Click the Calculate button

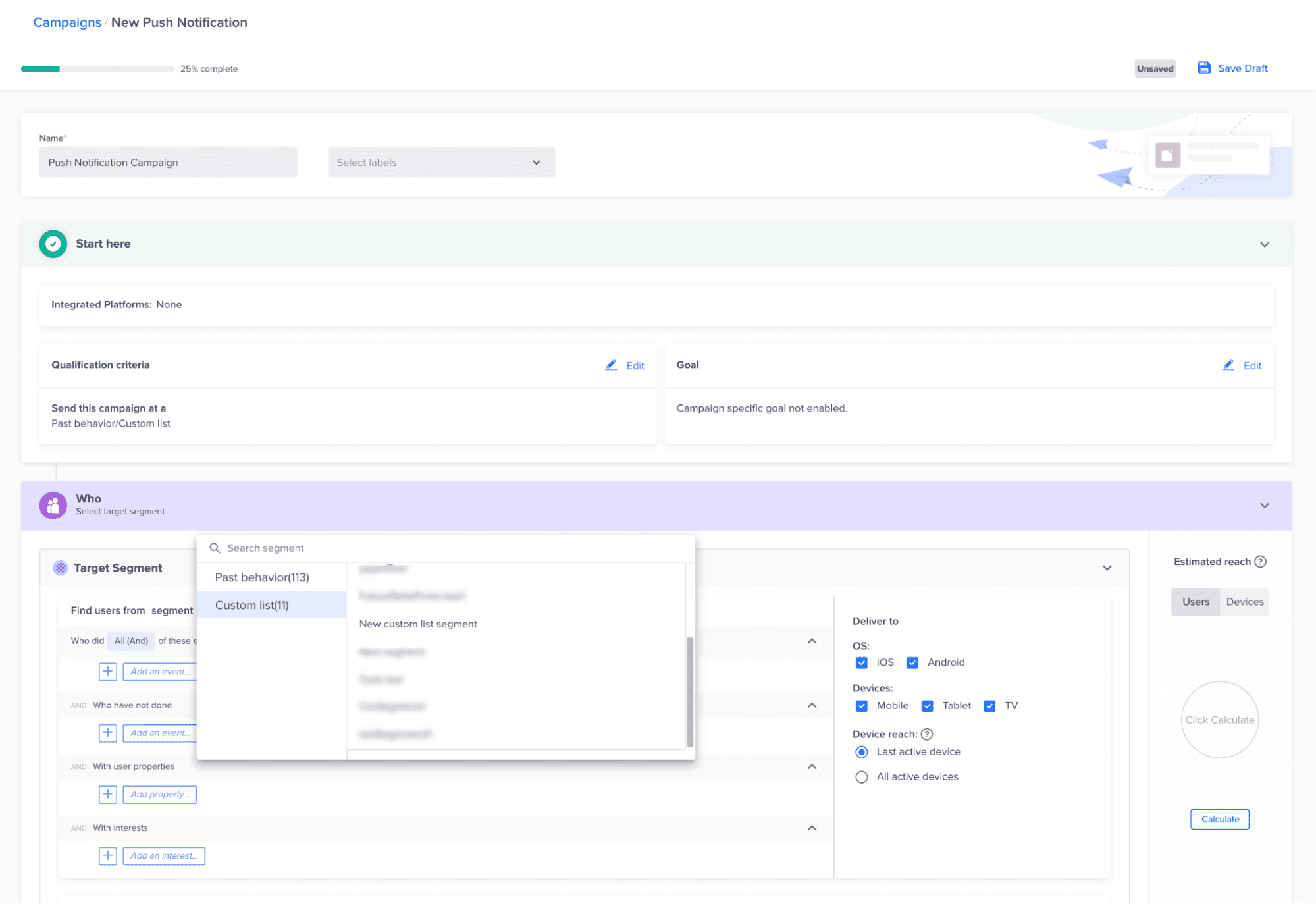[1219, 819]
